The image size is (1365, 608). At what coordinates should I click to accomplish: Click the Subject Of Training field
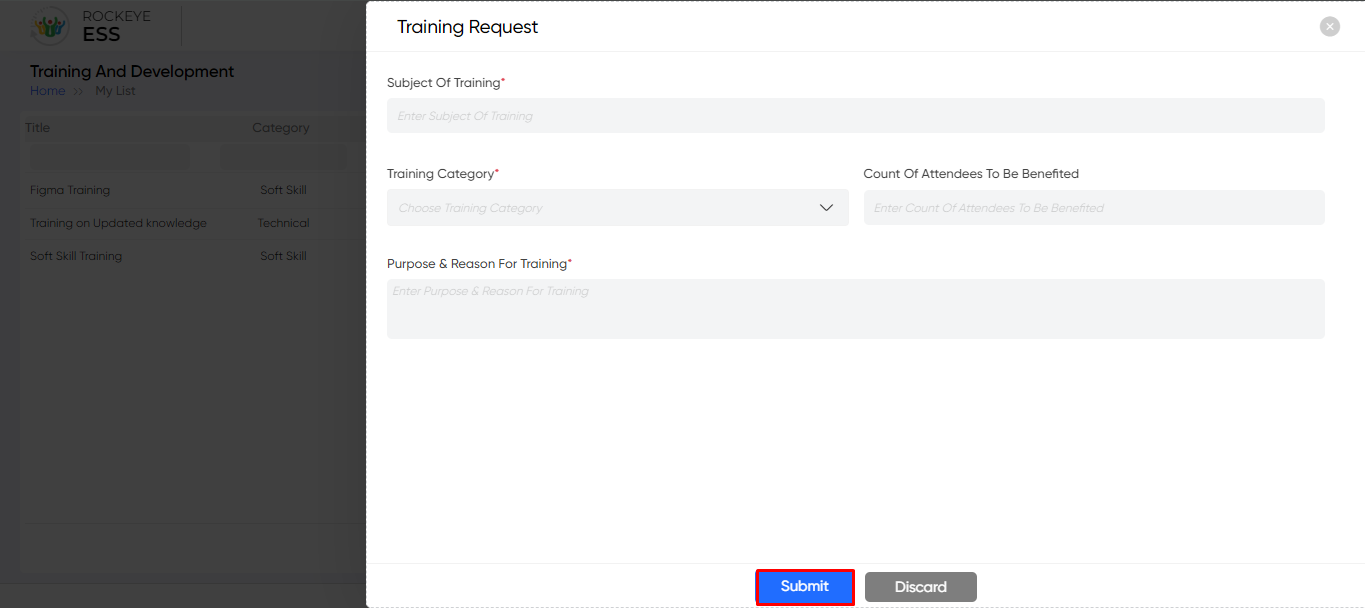pos(855,116)
